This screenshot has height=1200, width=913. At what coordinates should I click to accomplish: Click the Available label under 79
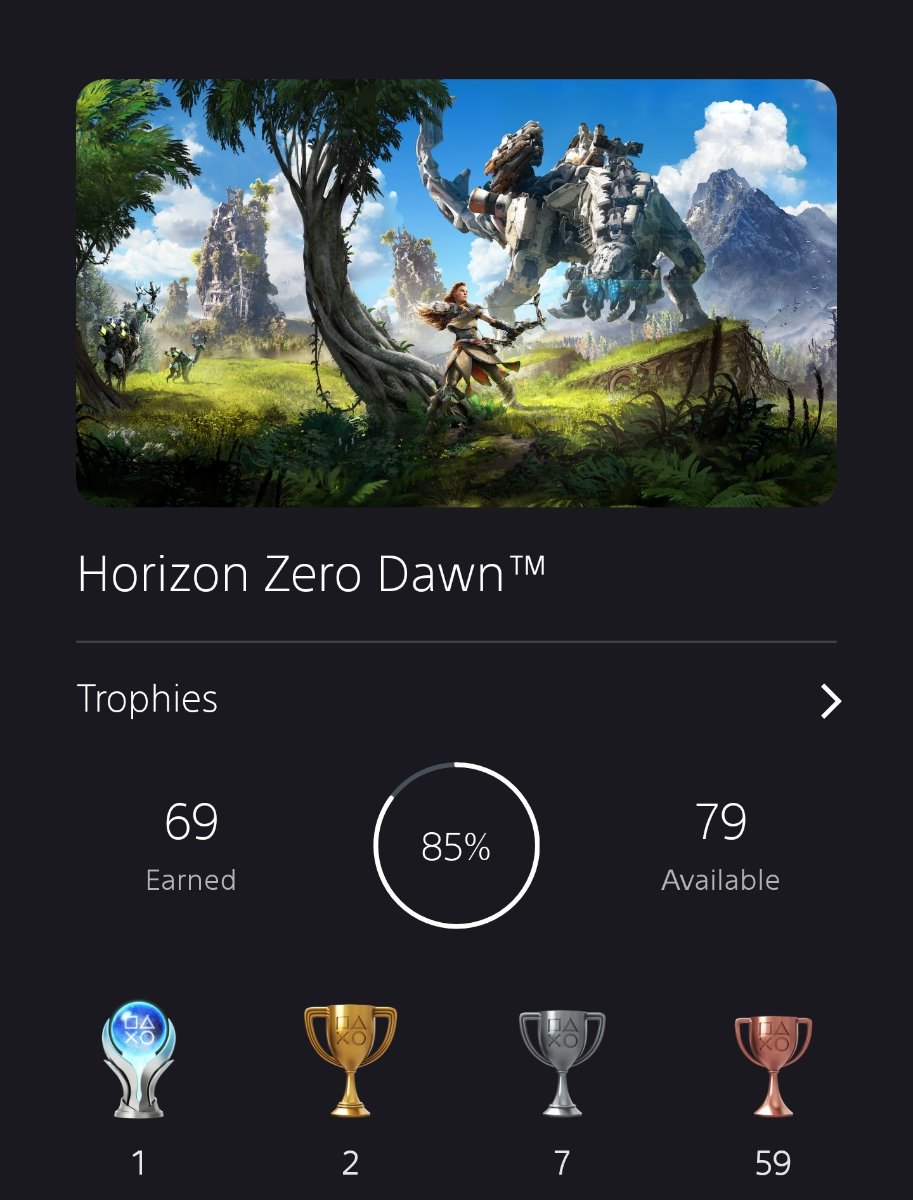tap(720, 880)
